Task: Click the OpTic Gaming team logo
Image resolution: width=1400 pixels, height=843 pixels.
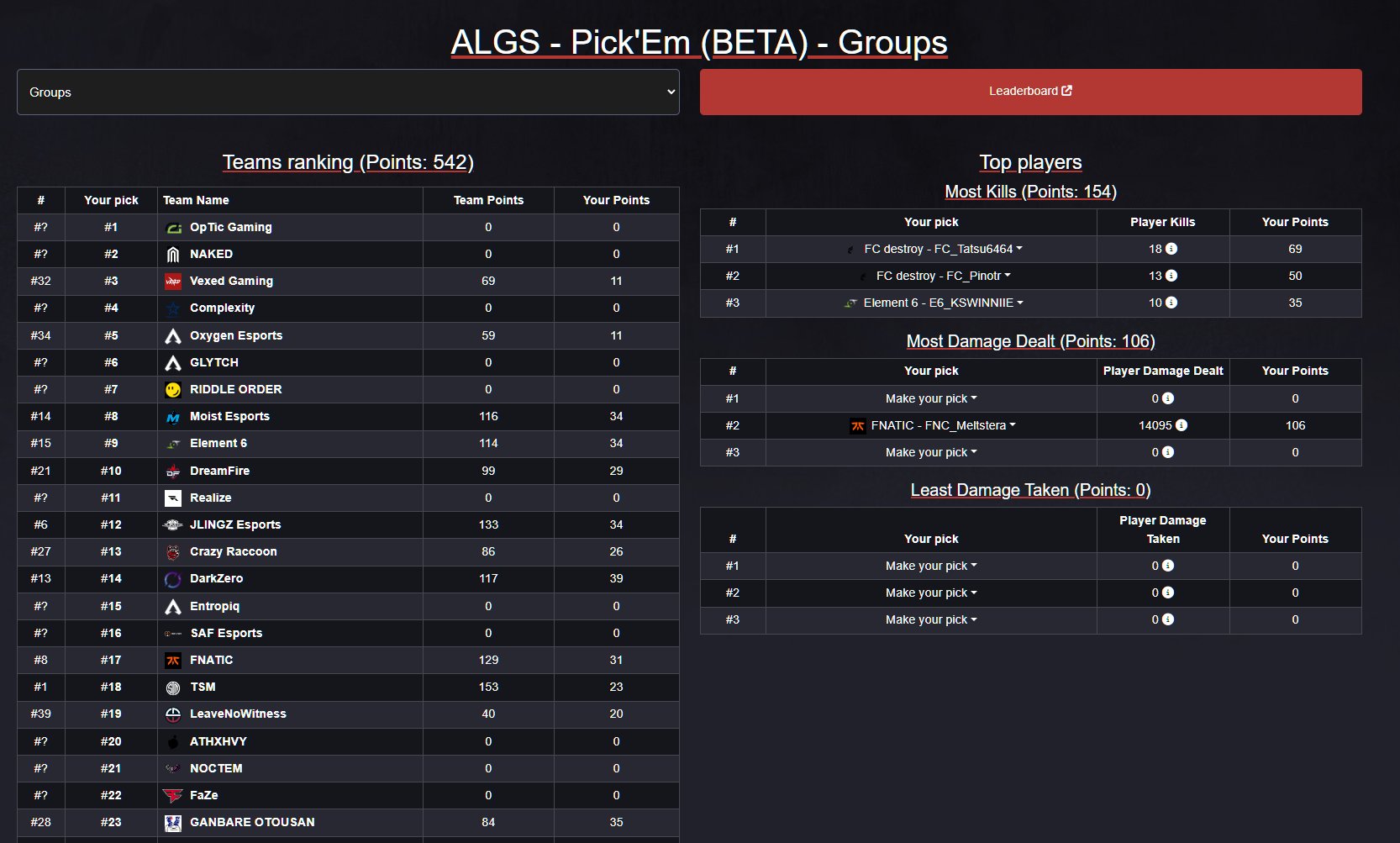Action: pos(173,228)
